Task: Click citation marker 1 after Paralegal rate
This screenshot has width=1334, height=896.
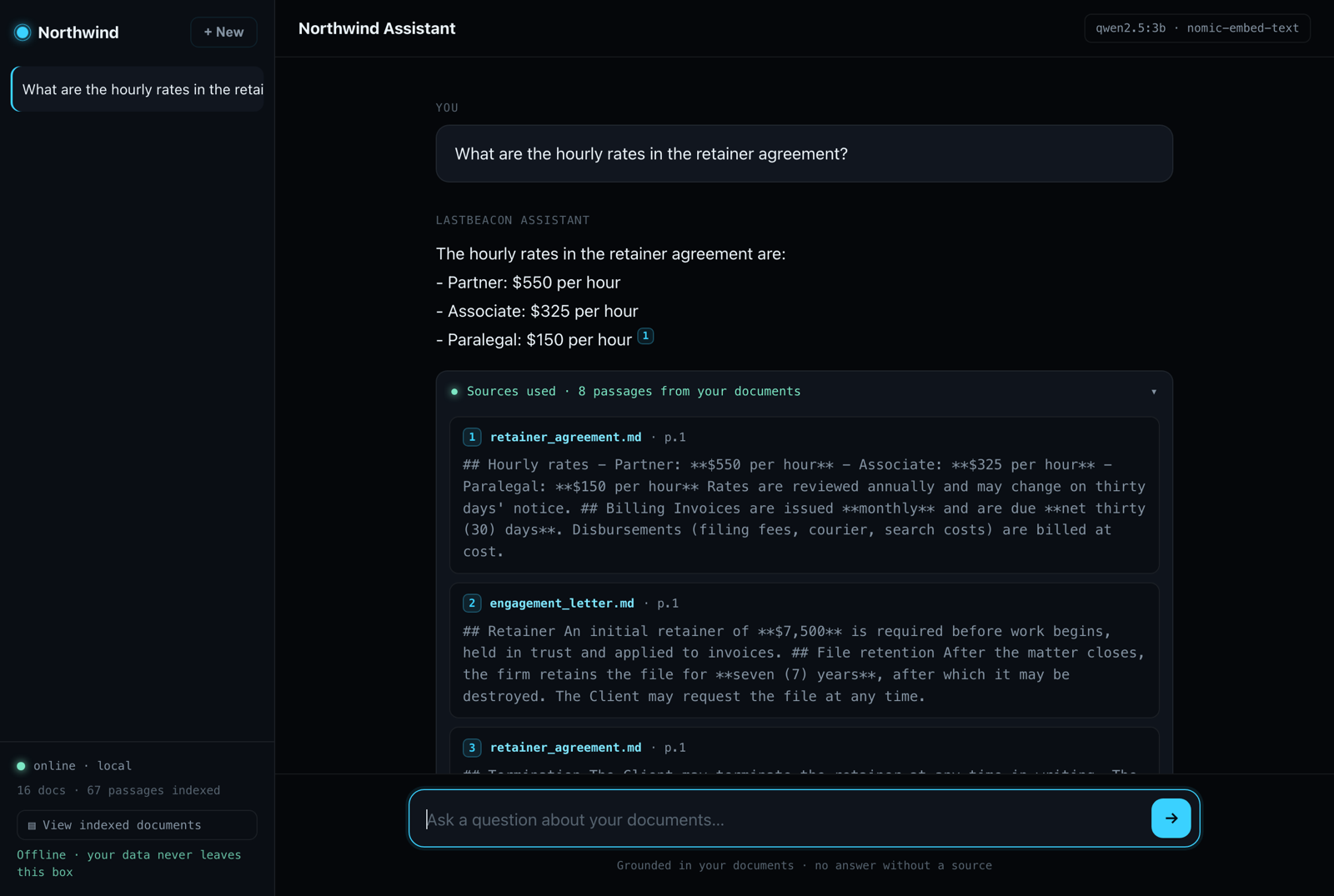Action: pyautogui.click(x=645, y=336)
